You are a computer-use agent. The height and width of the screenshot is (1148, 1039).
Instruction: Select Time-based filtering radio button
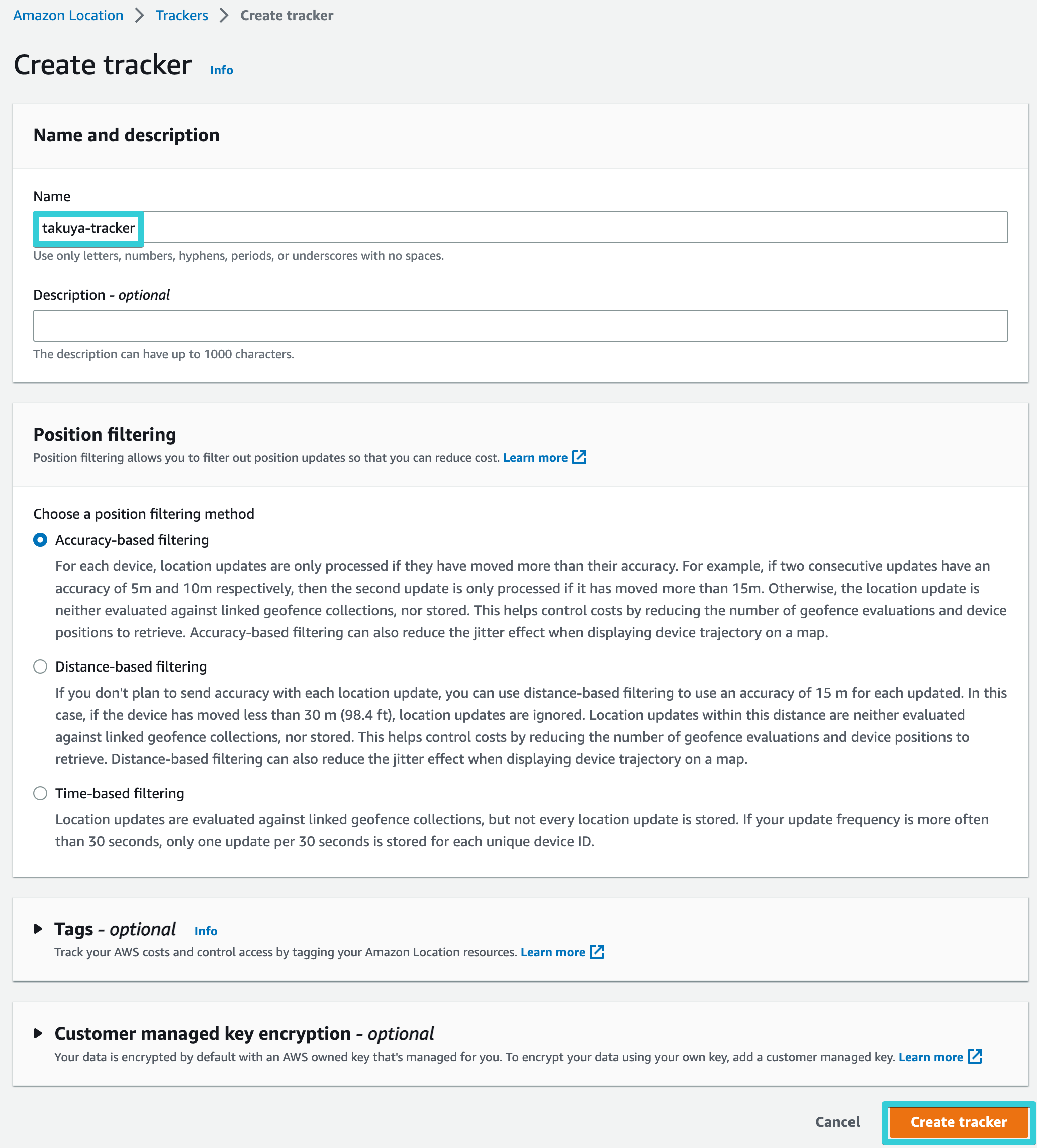click(x=40, y=793)
